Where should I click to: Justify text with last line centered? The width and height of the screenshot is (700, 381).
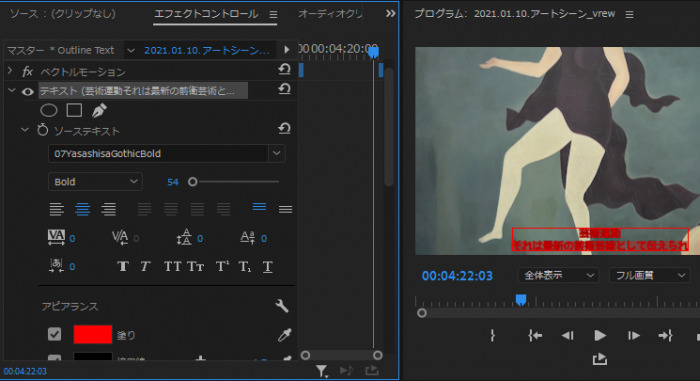pyautogui.click(x=171, y=209)
